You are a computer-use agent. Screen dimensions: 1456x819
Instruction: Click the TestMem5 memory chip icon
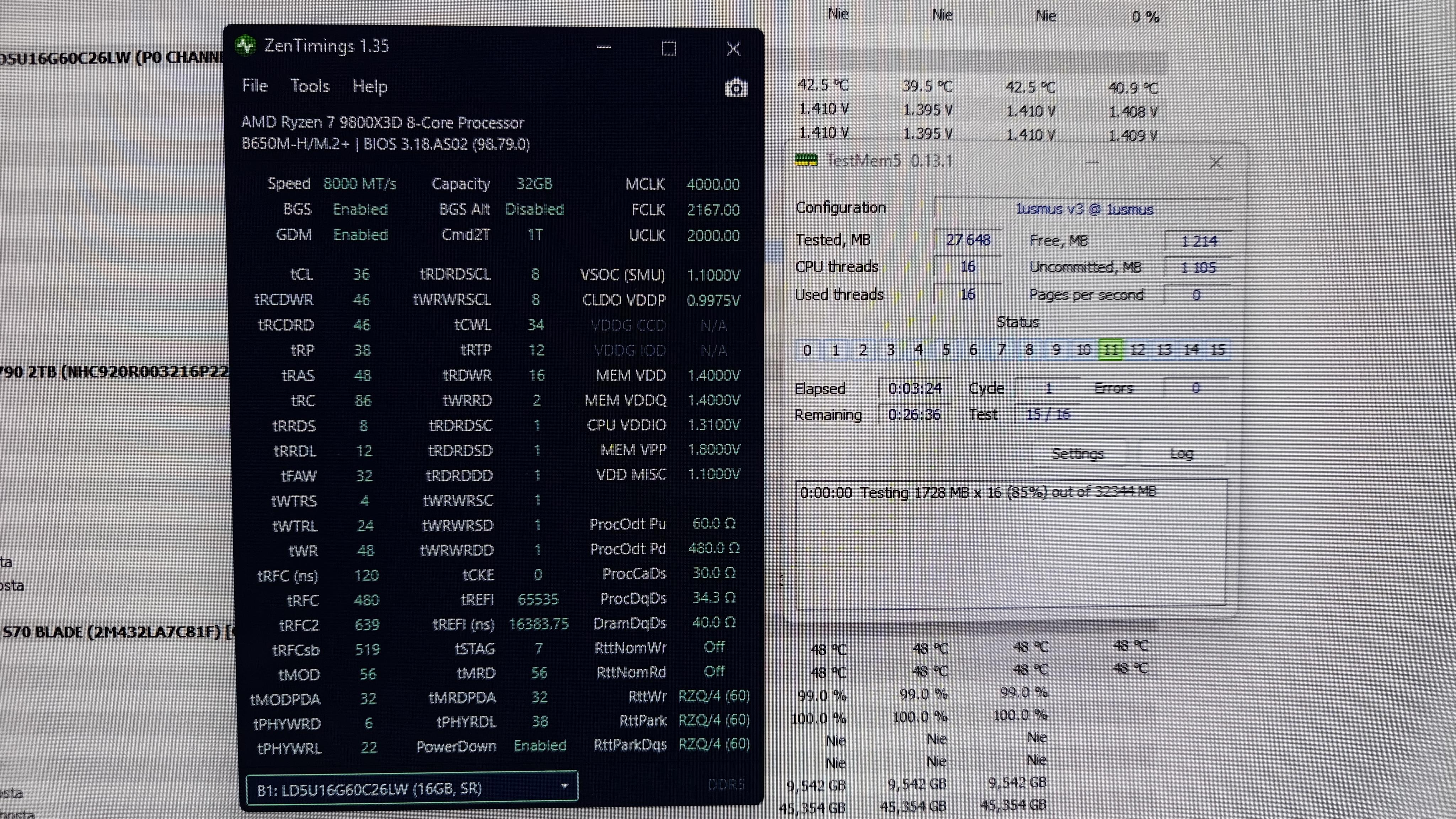(806, 161)
